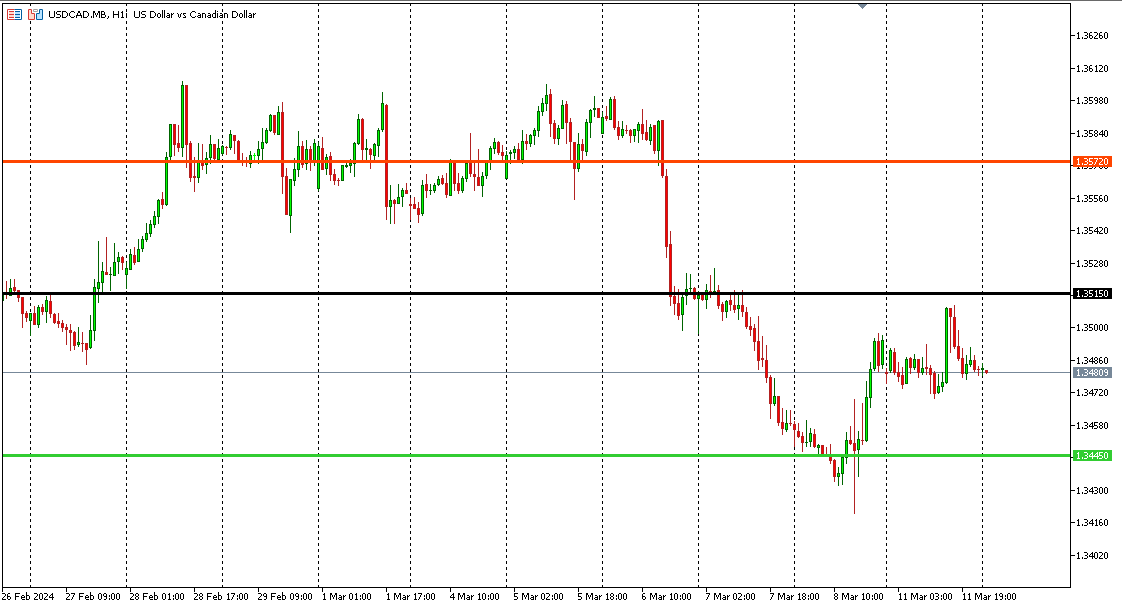
Task: Click the 1.35000 value on price scale
Action: pos(1093,328)
